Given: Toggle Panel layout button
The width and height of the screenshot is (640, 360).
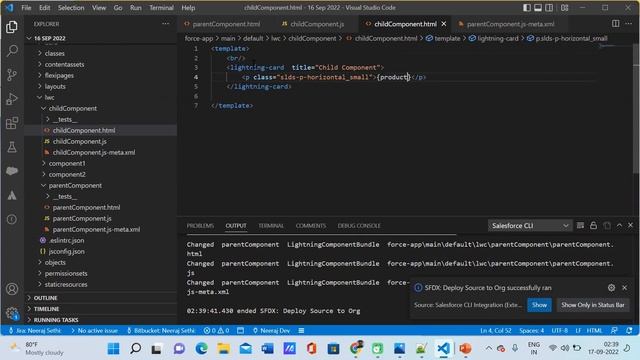Looking at the screenshot, I should (x=538, y=8).
